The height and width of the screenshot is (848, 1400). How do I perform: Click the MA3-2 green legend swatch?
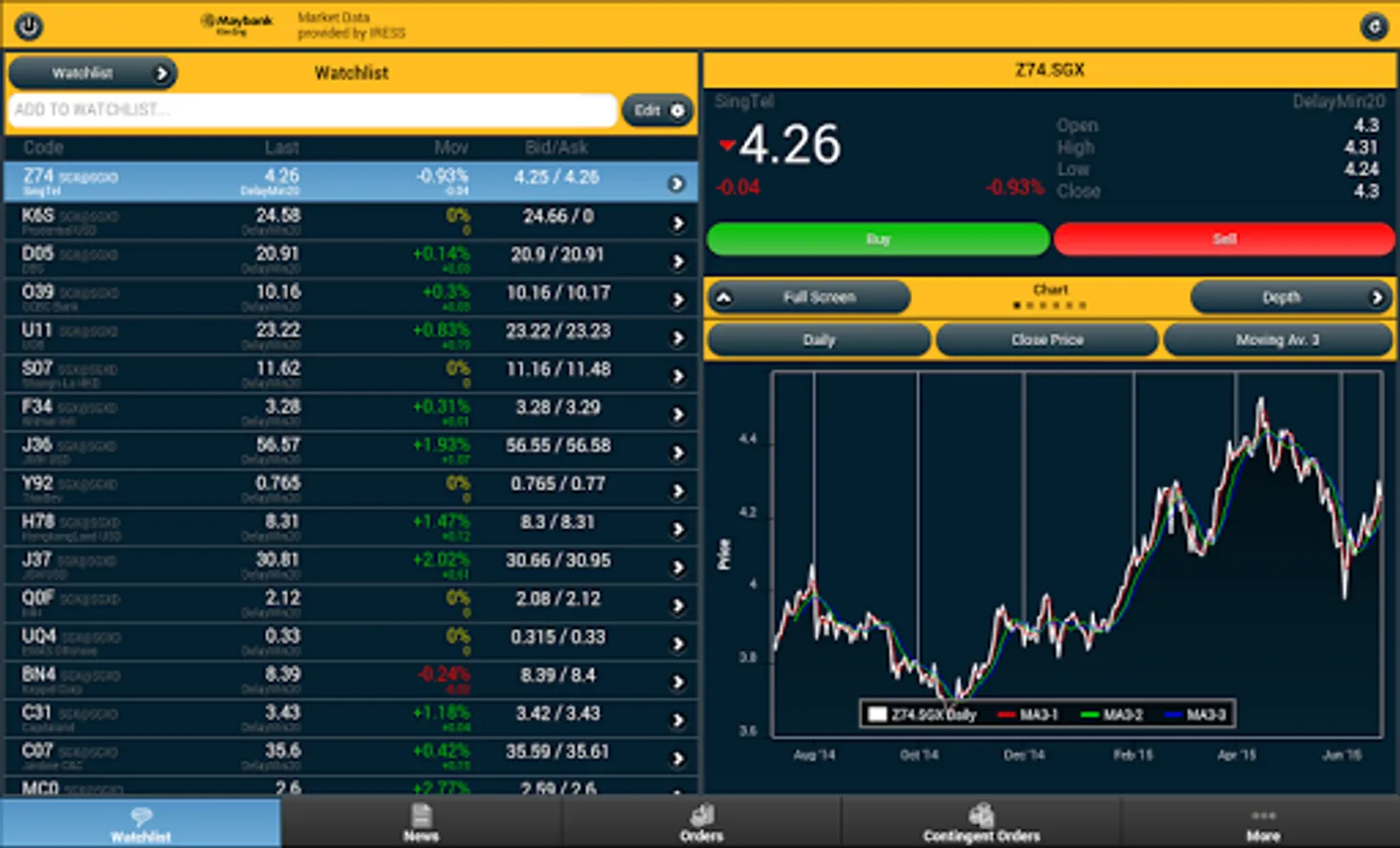coord(1090,714)
